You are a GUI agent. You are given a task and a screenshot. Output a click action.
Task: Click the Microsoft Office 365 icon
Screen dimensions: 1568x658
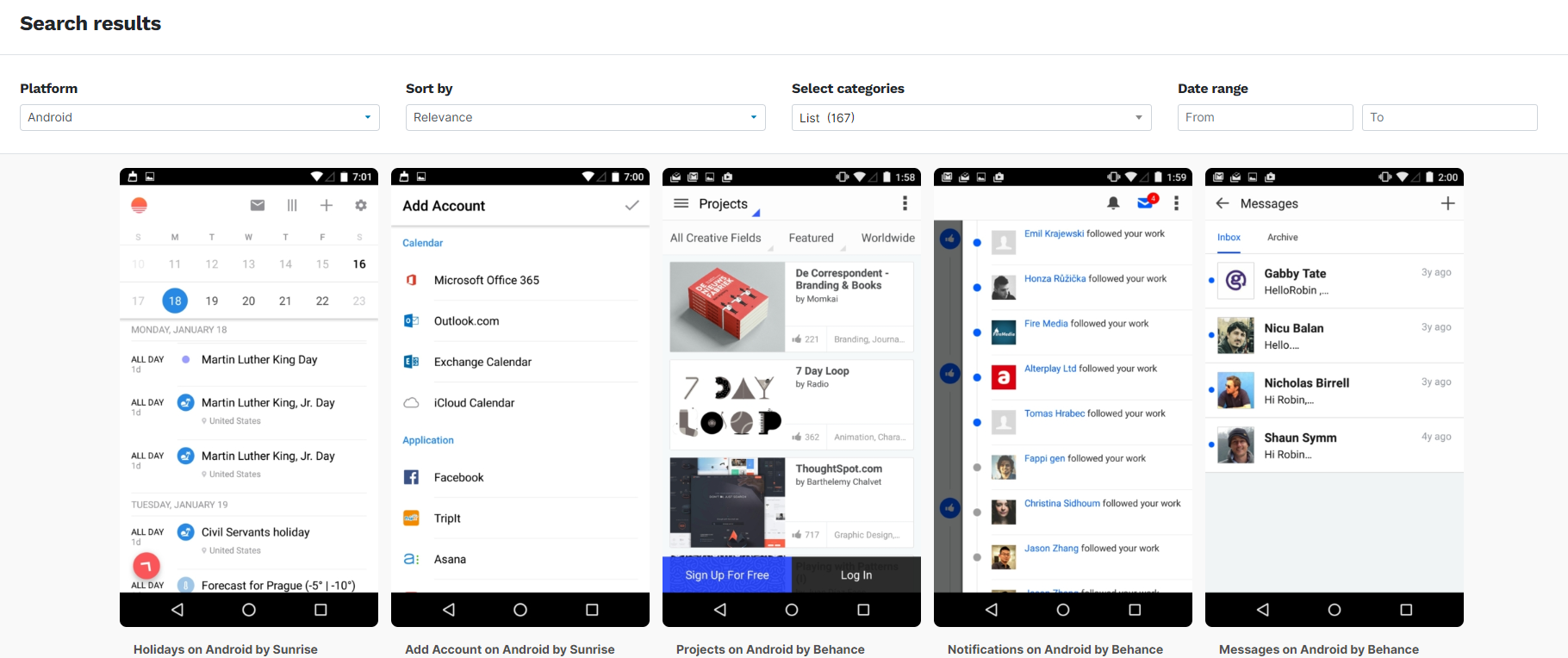412,280
